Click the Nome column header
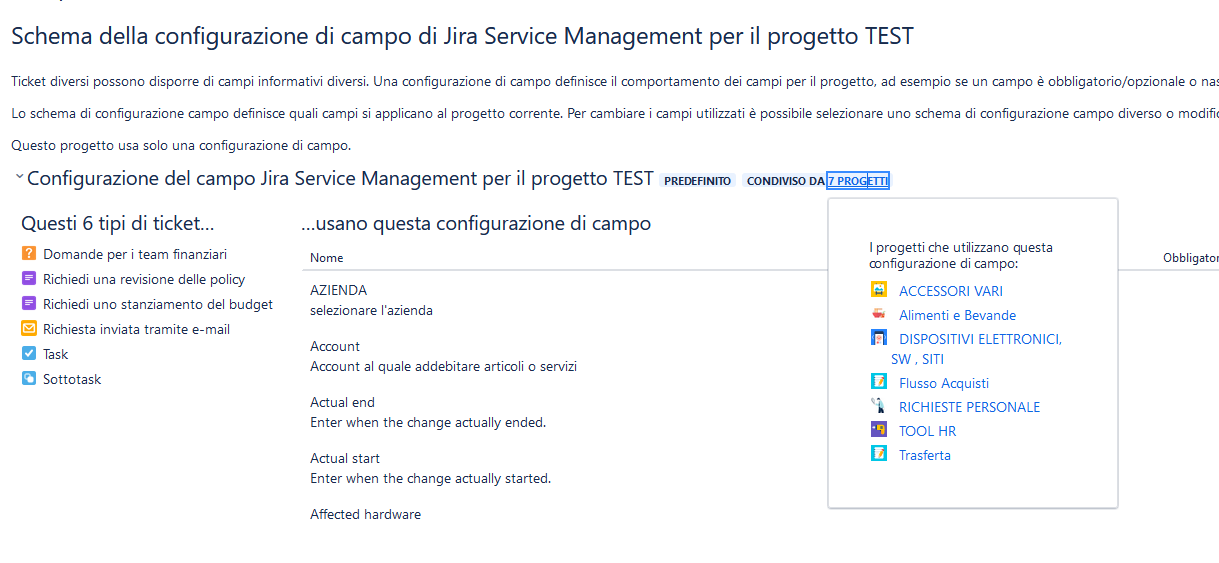Screen dimensions: 1219x563 pyautogui.click(x=327, y=258)
